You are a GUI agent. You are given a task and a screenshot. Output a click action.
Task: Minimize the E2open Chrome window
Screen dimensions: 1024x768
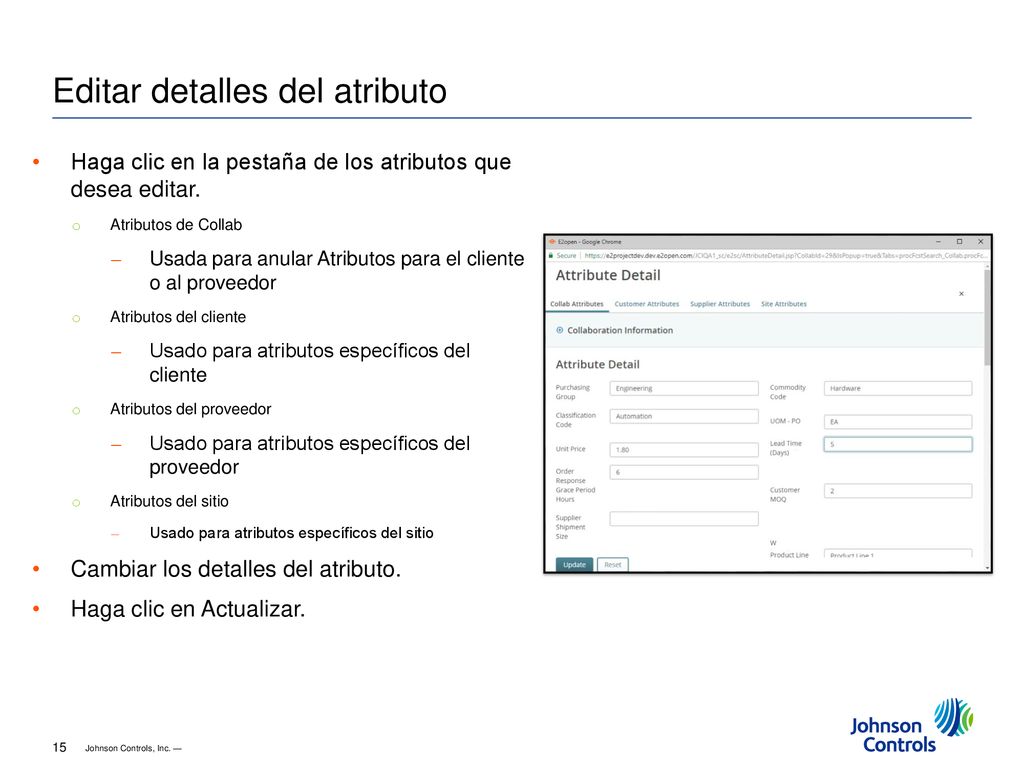(x=938, y=242)
